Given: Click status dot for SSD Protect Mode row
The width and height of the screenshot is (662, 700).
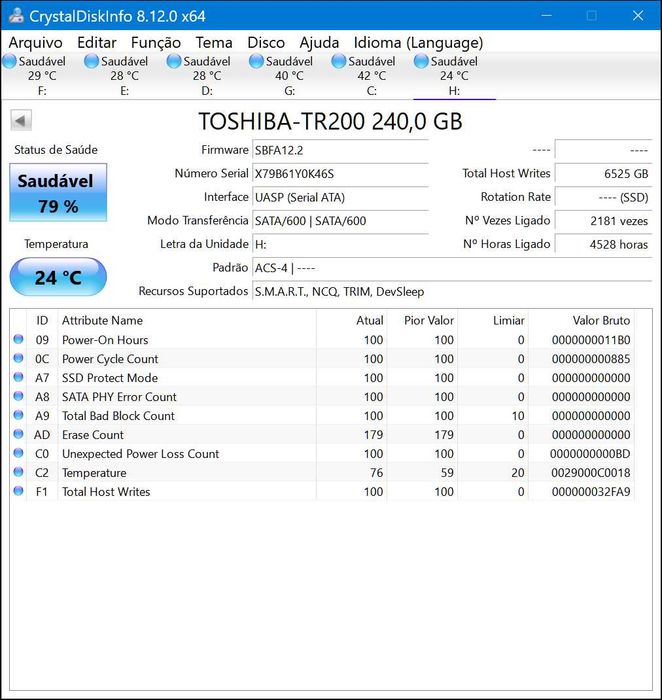Looking at the screenshot, I should coord(18,377).
